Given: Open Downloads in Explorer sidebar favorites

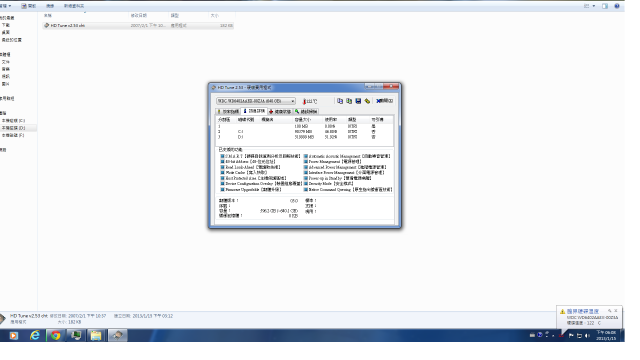Looking at the screenshot, I should pyautogui.click(x=6, y=25).
